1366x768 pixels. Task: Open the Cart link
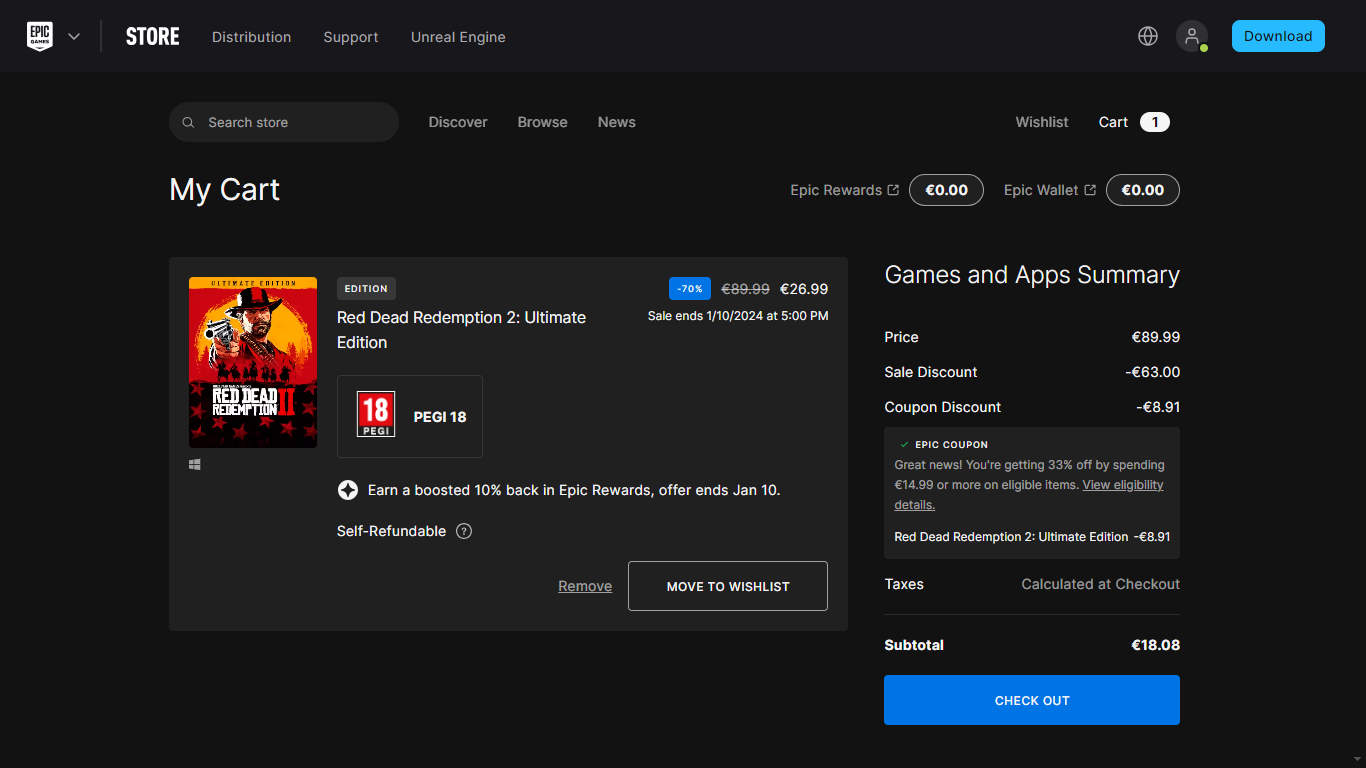(x=1113, y=122)
